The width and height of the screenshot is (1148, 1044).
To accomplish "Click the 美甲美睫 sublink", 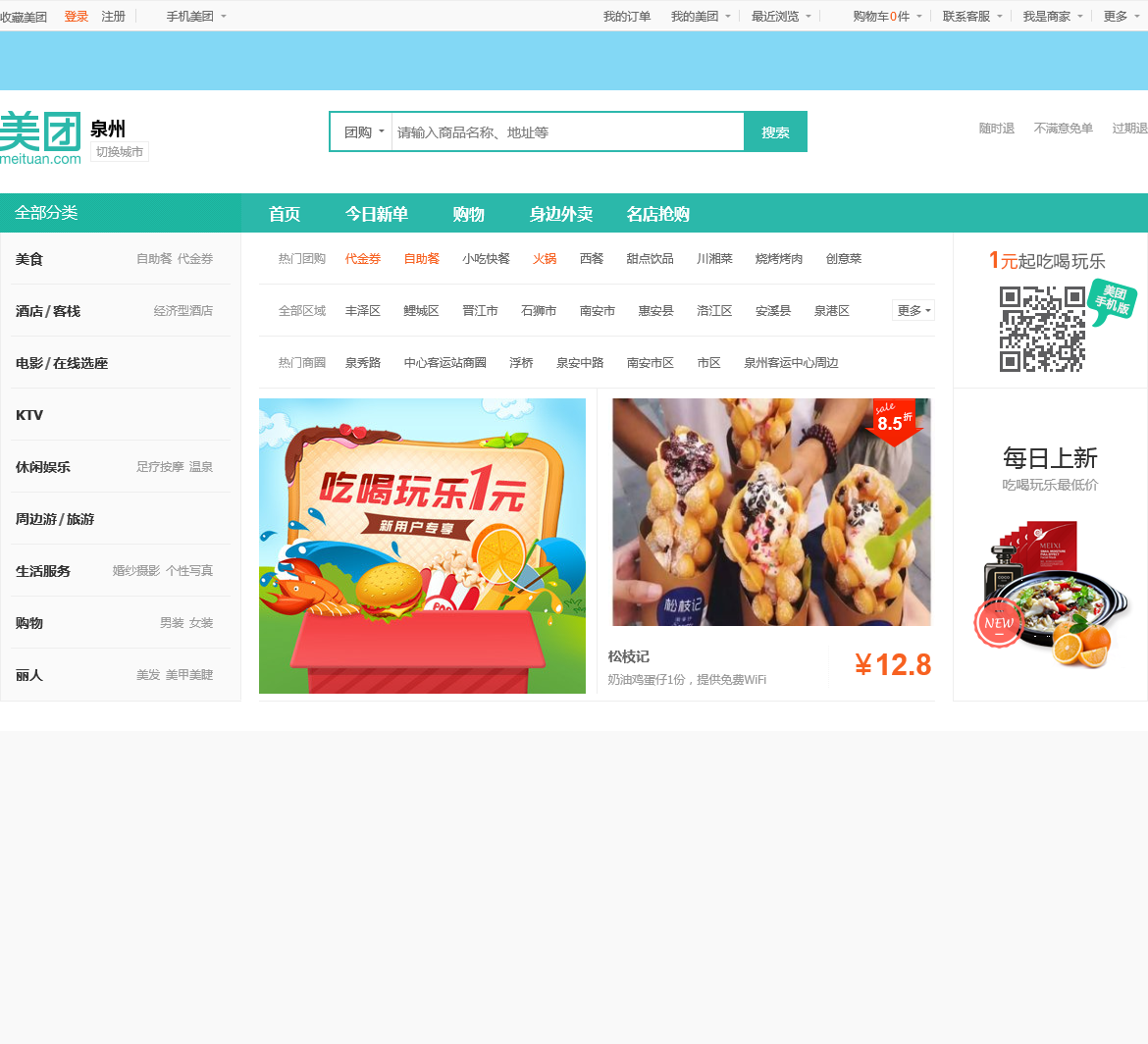I will [x=189, y=675].
